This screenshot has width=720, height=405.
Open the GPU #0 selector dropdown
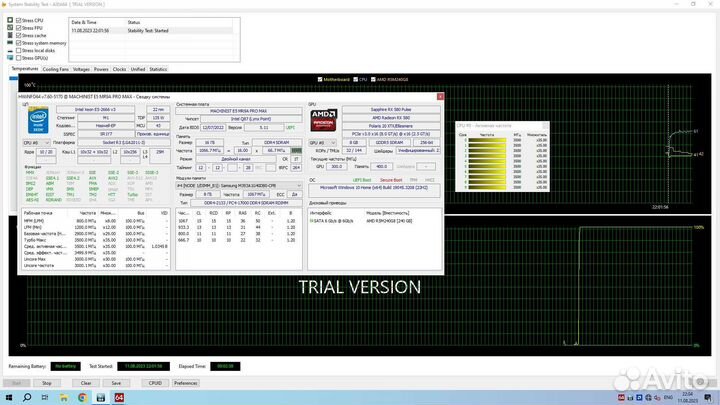click(322, 143)
